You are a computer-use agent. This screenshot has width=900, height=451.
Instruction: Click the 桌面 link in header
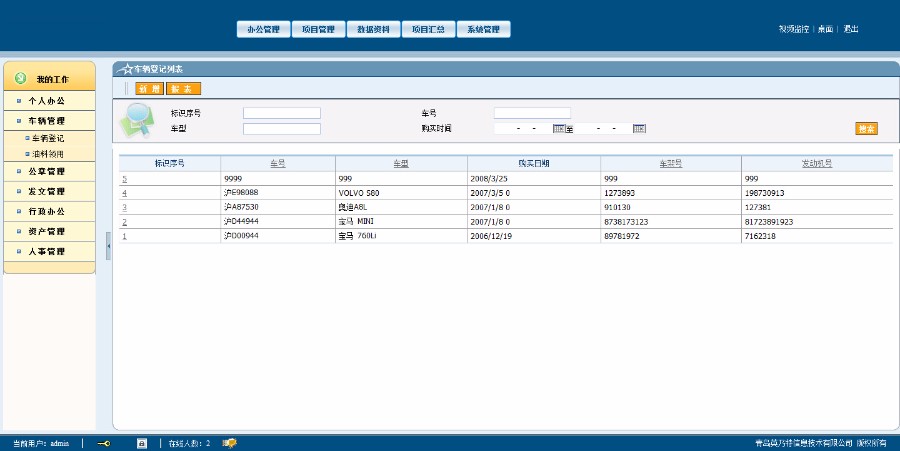[825, 29]
